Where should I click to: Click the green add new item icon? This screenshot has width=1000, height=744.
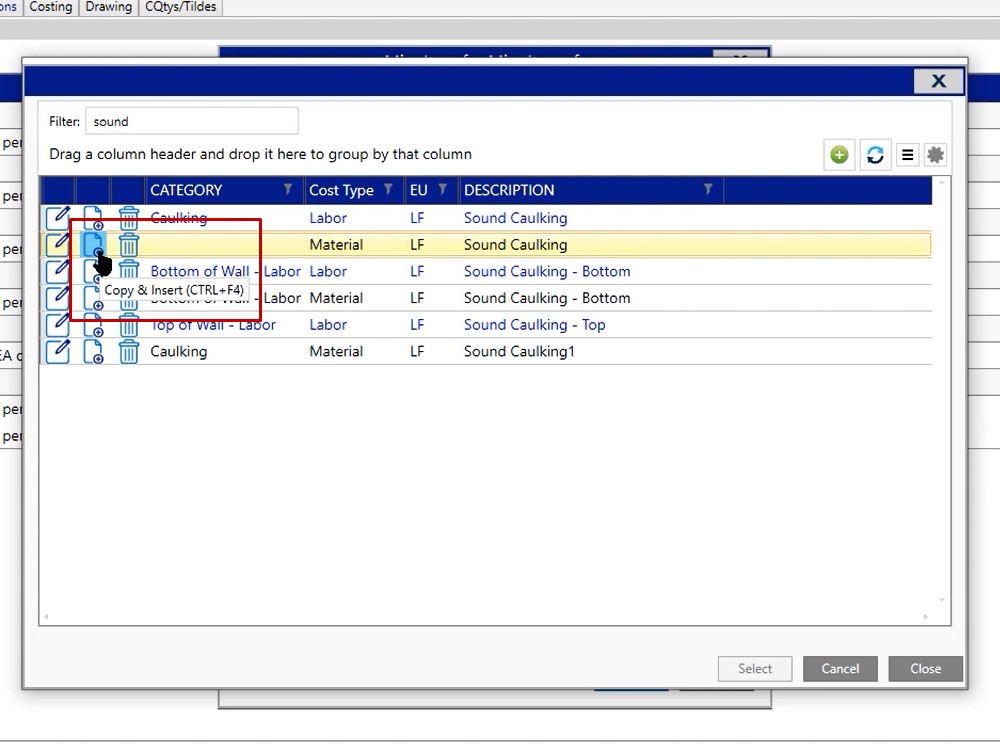[x=839, y=155]
